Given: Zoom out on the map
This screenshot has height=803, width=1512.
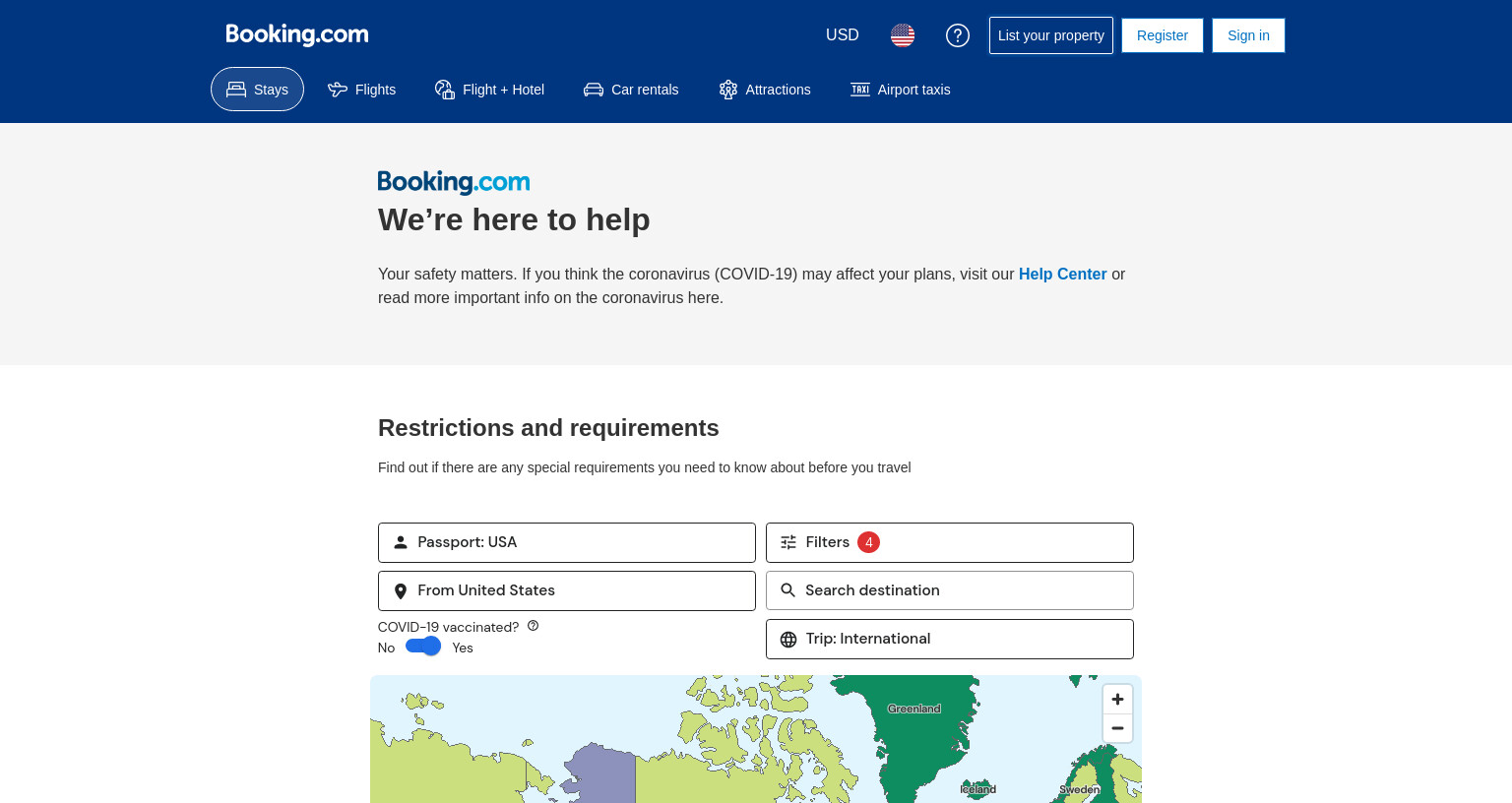Looking at the screenshot, I should [1117, 728].
